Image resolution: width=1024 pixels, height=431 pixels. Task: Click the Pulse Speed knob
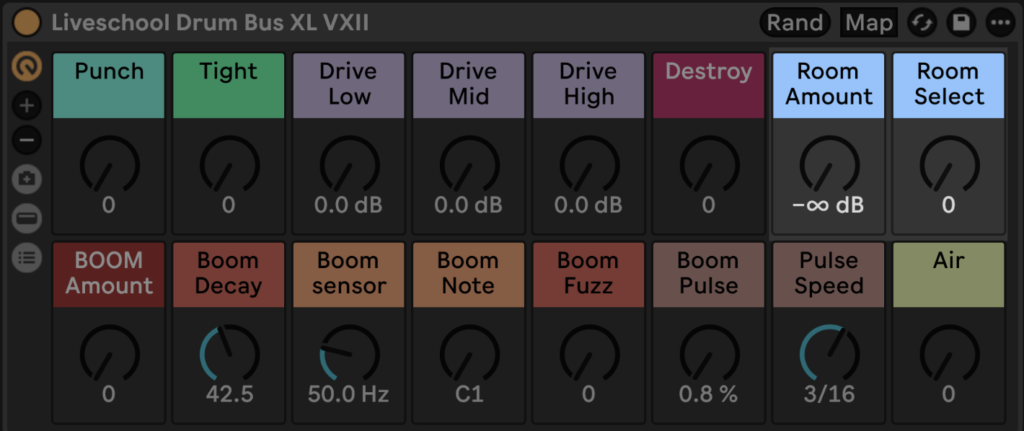pyautogui.click(x=829, y=354)
